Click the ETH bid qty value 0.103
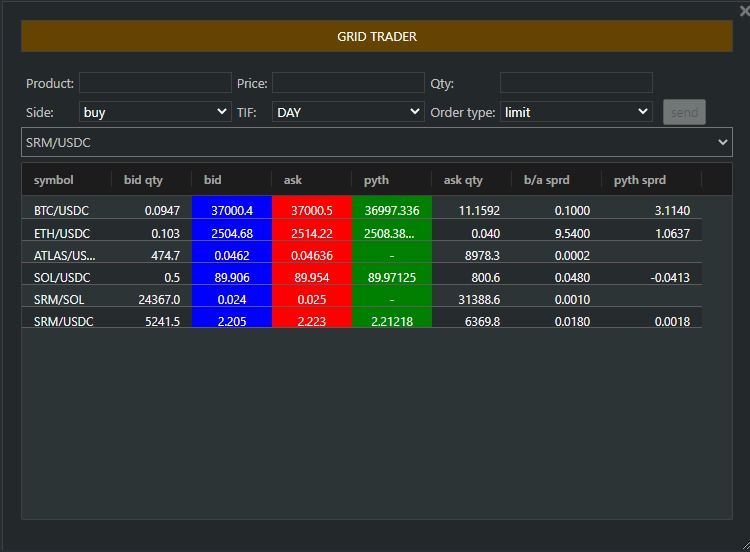This screenshot has width=750, height=552. pyautogui.click(x=165, y=233)
